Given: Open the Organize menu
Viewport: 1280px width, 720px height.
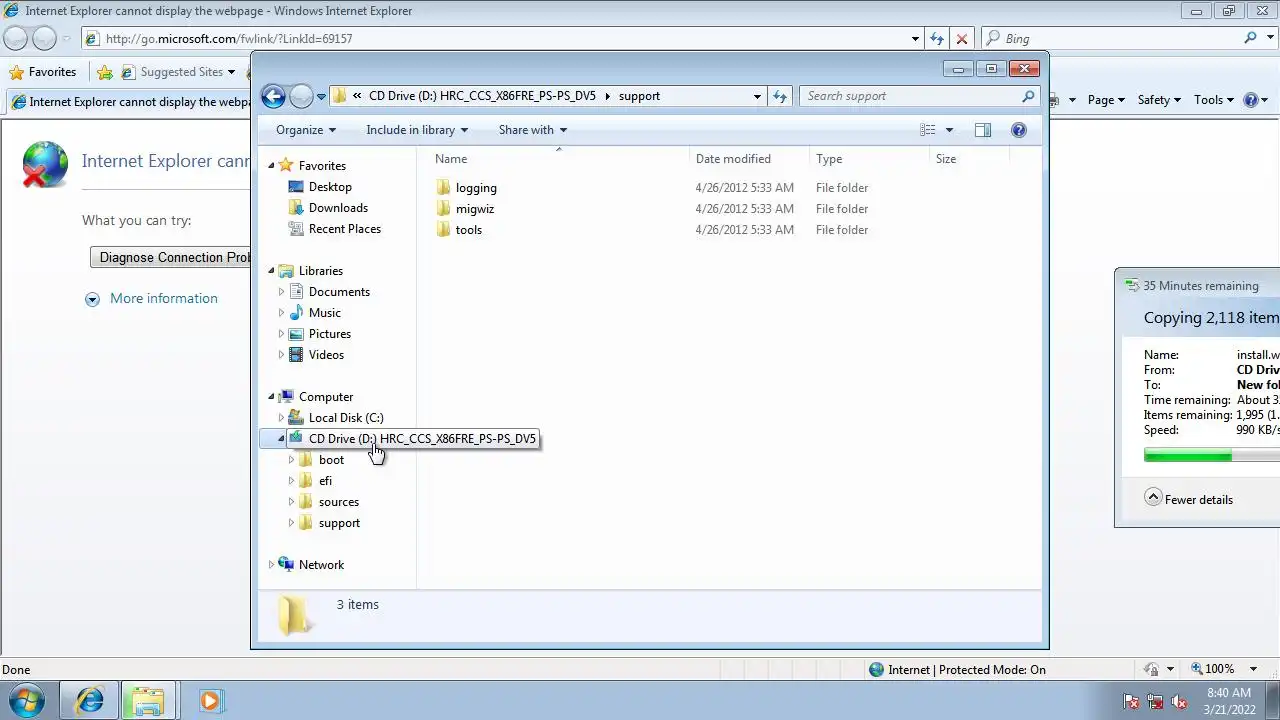Looking at the screenshot, I should (306, 130).
